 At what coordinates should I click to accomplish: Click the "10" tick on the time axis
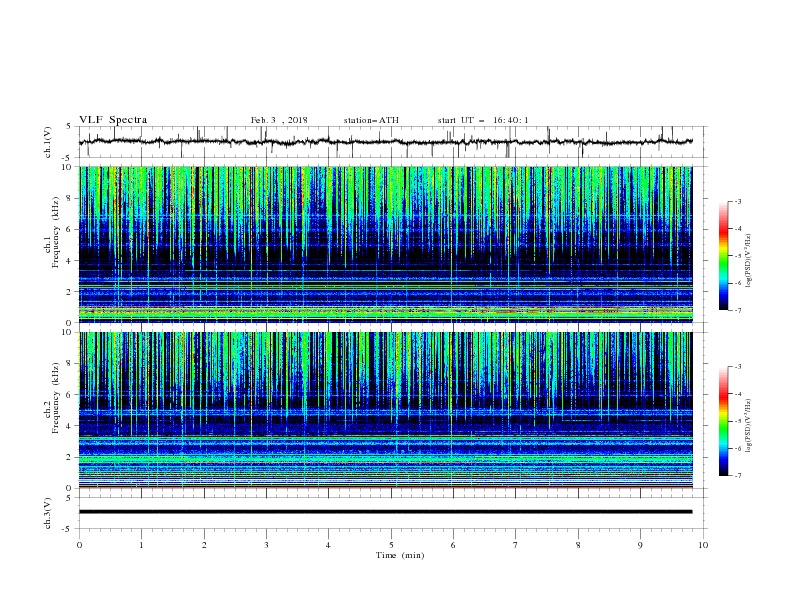coord(703,545)
